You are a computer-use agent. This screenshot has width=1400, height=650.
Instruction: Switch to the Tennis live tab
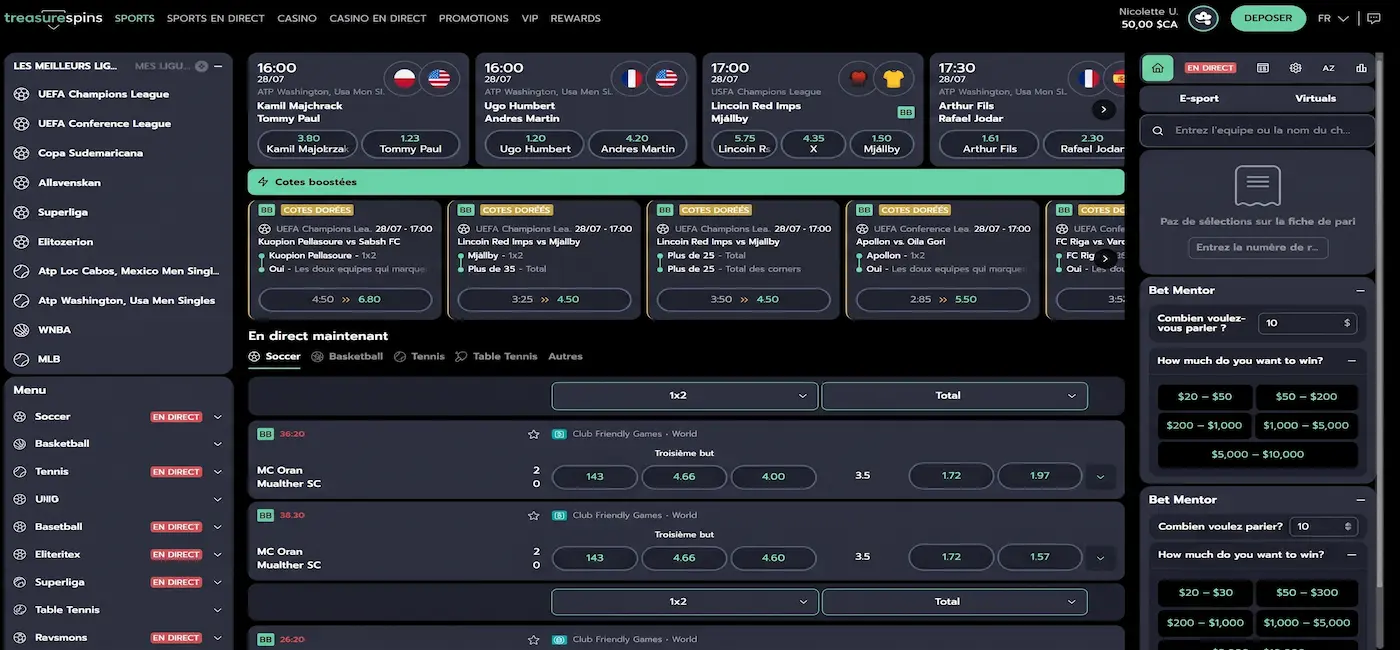click(x=419, y=356)
